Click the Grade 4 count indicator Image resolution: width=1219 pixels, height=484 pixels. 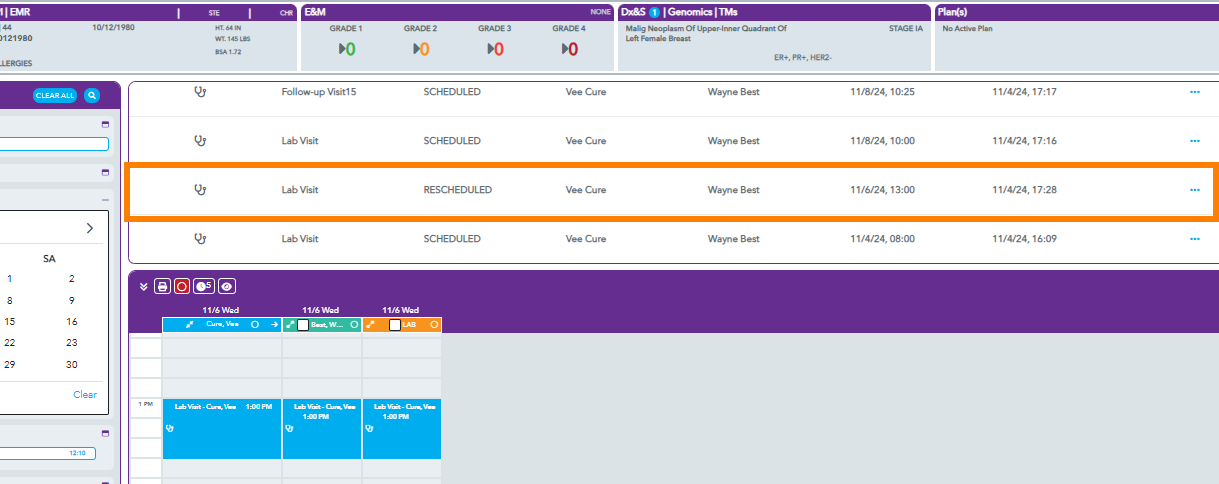569,49
